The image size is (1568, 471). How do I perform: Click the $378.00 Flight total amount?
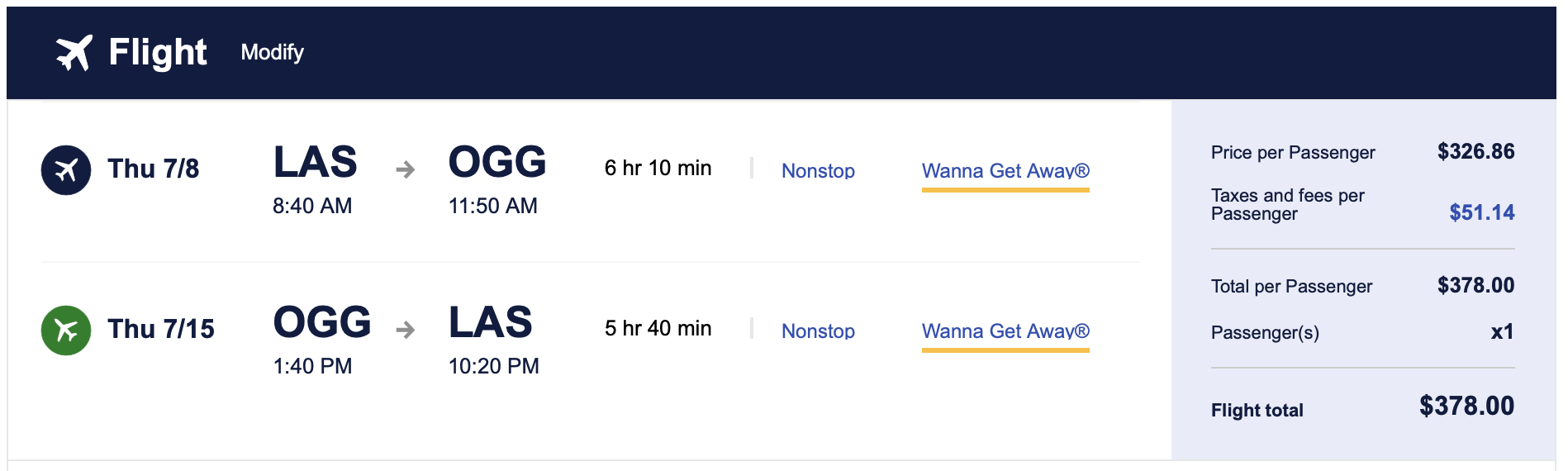1466,406
